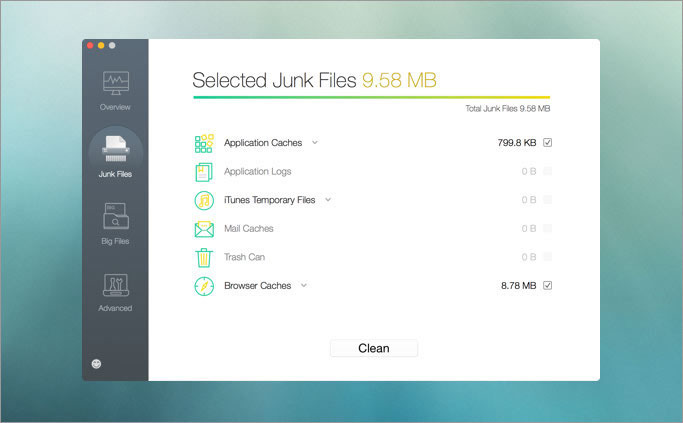
Task: Switch to the Junk Files label
Action: point(115,174)
